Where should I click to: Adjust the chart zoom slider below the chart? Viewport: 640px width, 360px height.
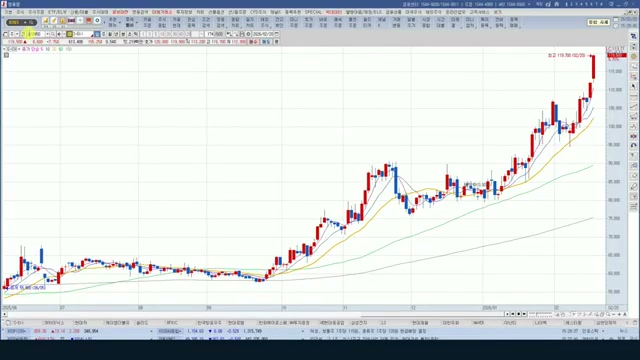click(x=541, y=314)
